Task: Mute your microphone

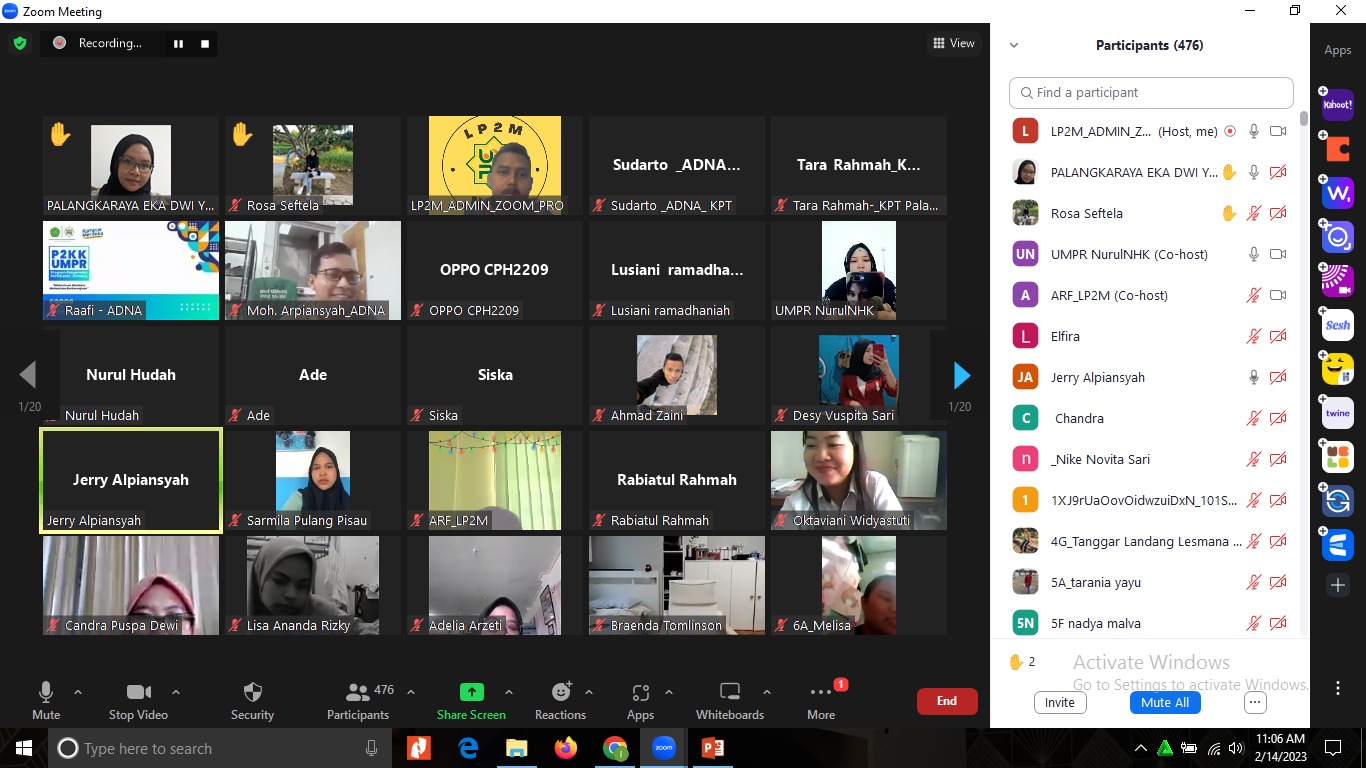Action: 46,699
